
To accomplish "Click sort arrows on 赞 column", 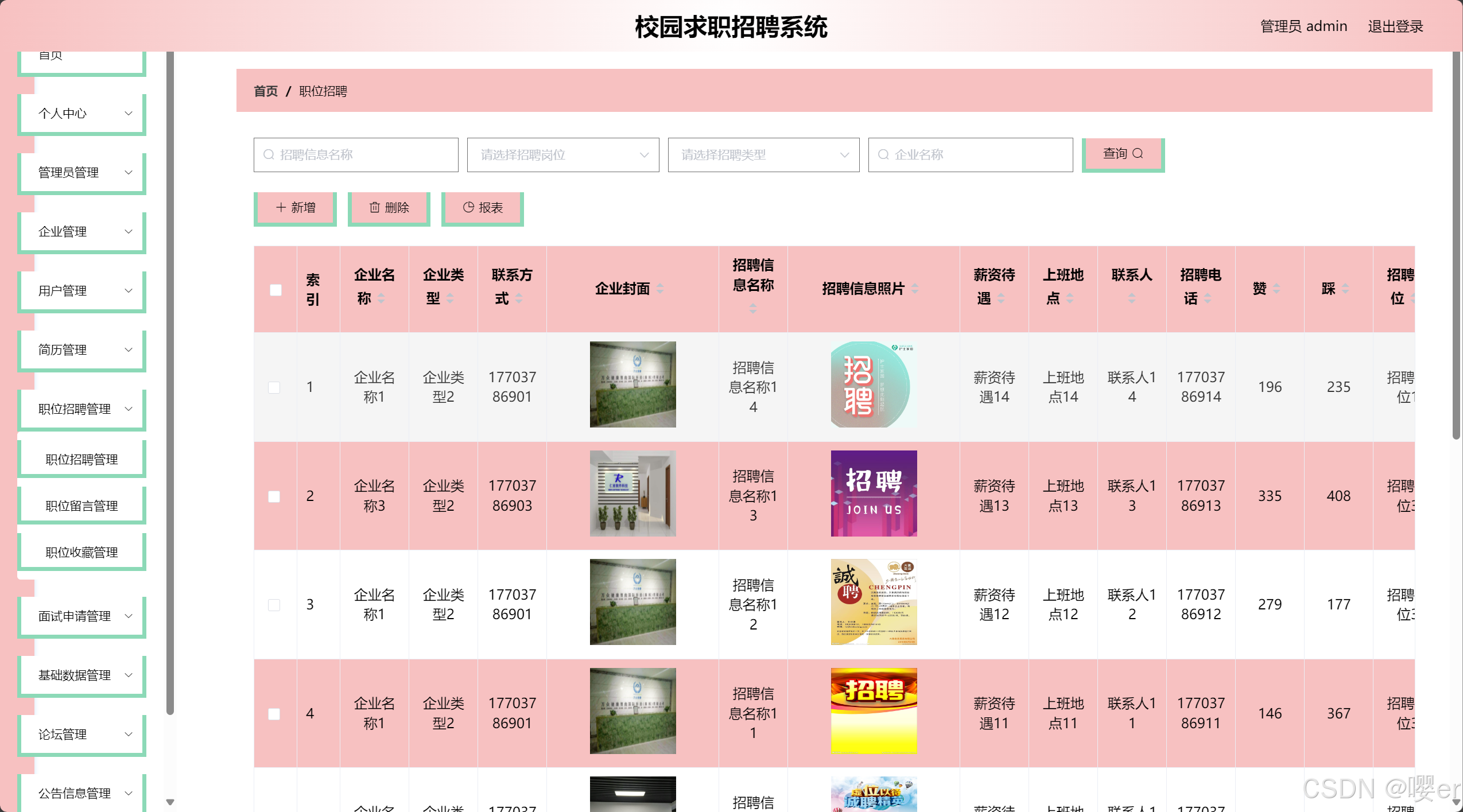I will [x=1276, y=289].
